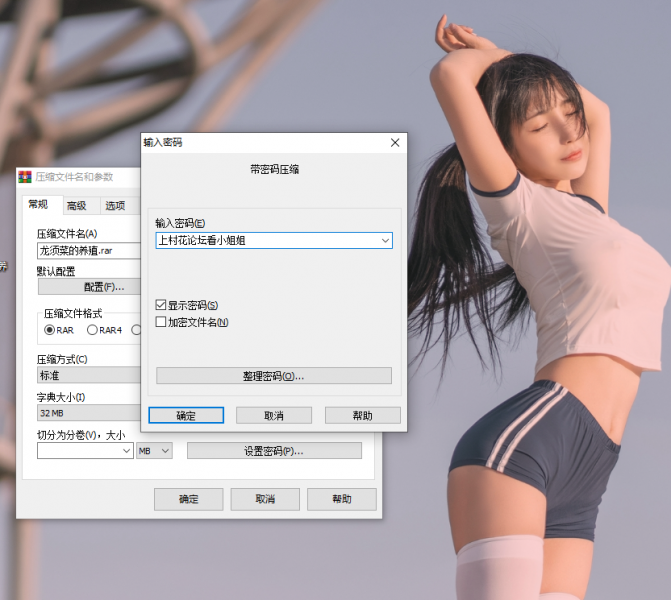
Task: Enable the 加密文件名 checkbox
Action: (x=162, y=322)
